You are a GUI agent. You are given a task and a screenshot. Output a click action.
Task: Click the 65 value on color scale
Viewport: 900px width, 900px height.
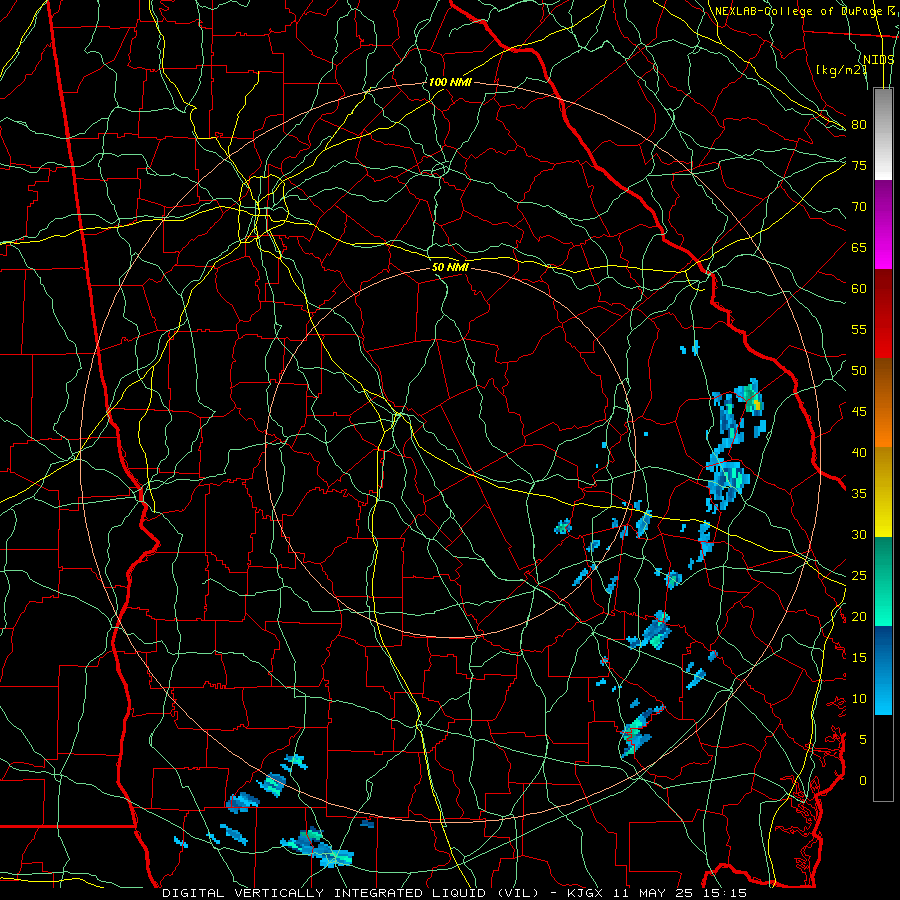pyautogui.click(x=859, y=247)
